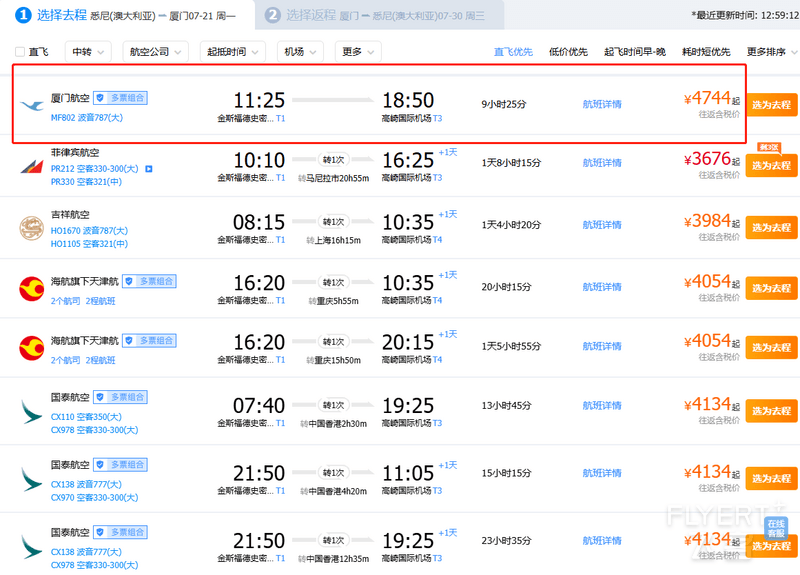800x575 pixels.
Task: Open 航班详情 for 吉祥航空 flight
Action: 602,224
